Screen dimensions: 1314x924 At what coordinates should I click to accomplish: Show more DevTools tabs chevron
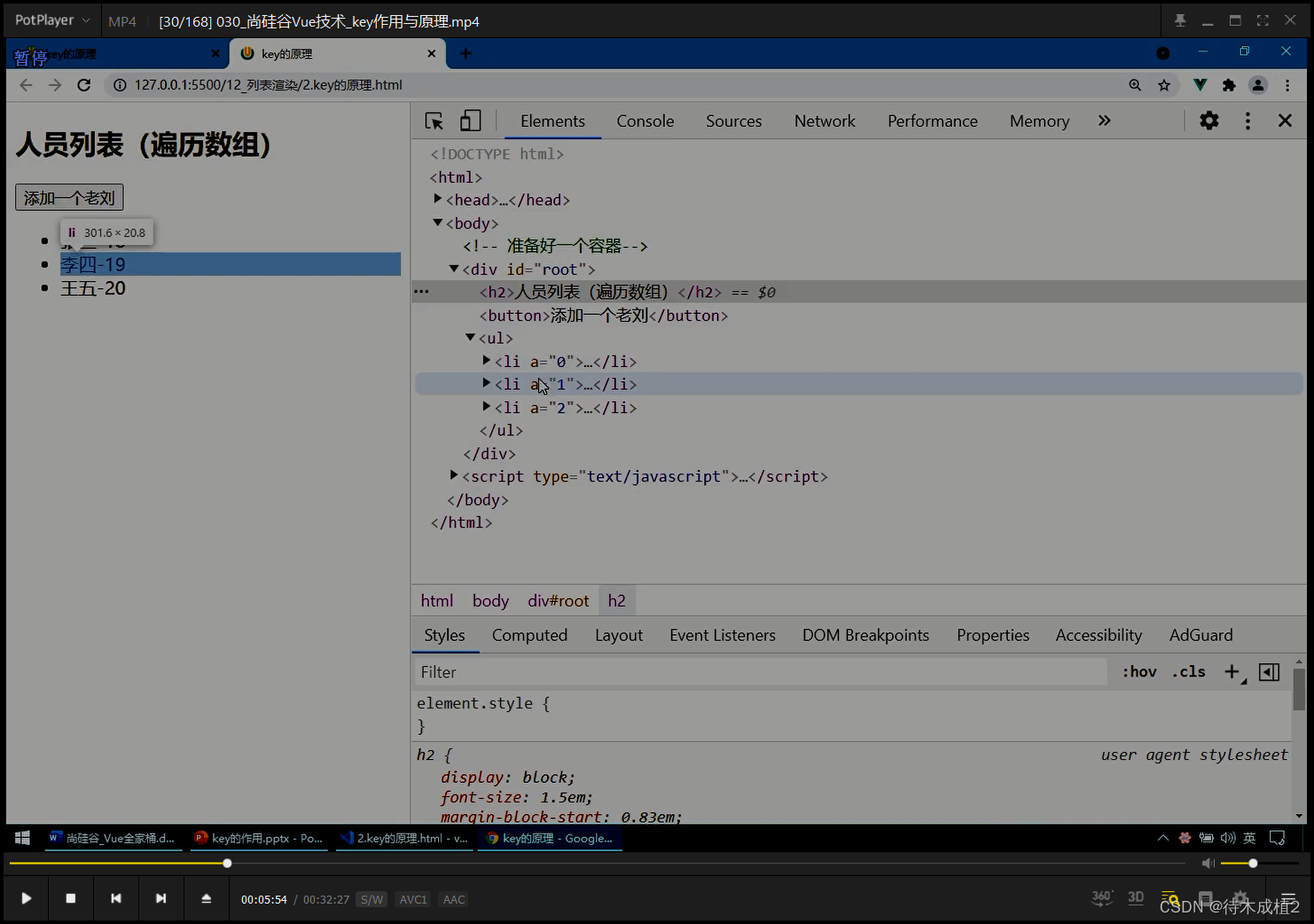(x=1104, y=121)
